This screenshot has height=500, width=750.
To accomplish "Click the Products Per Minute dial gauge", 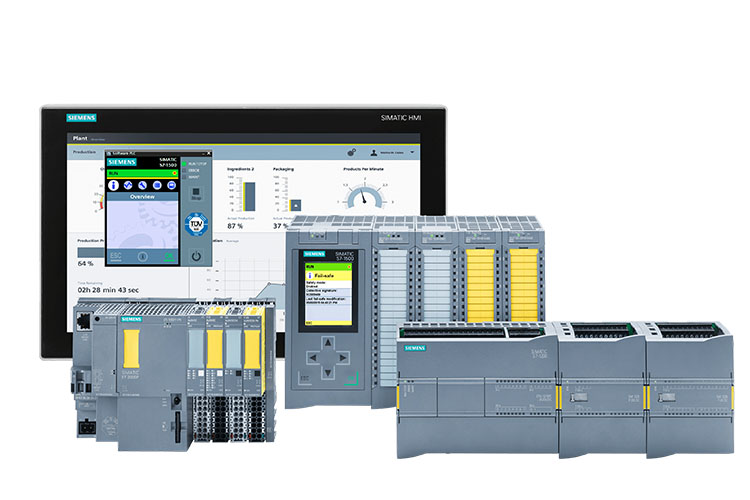I will [365, 193].
